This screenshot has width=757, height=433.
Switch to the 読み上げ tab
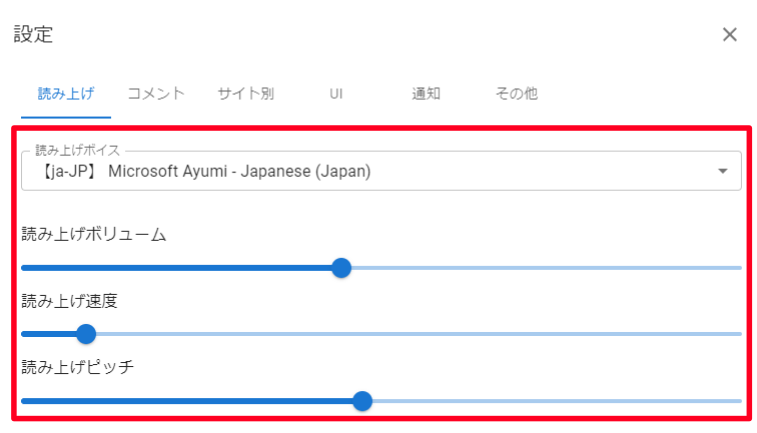pyautogui.click(x=66, y=94)
